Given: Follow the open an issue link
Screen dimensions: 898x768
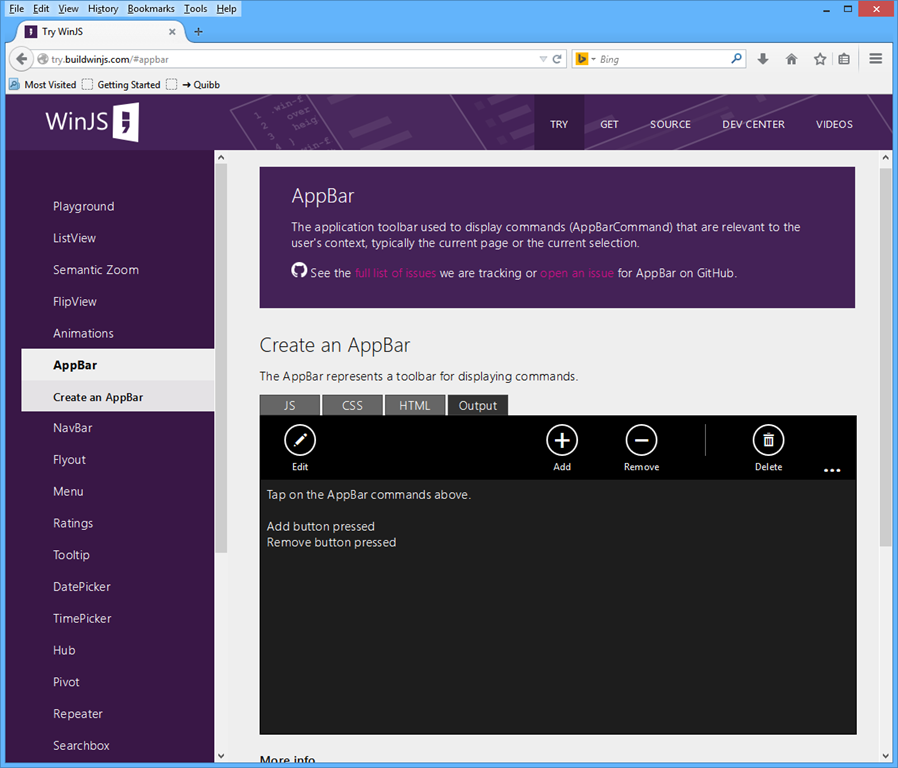Looking at the screenshot, I should pos(577,273).
